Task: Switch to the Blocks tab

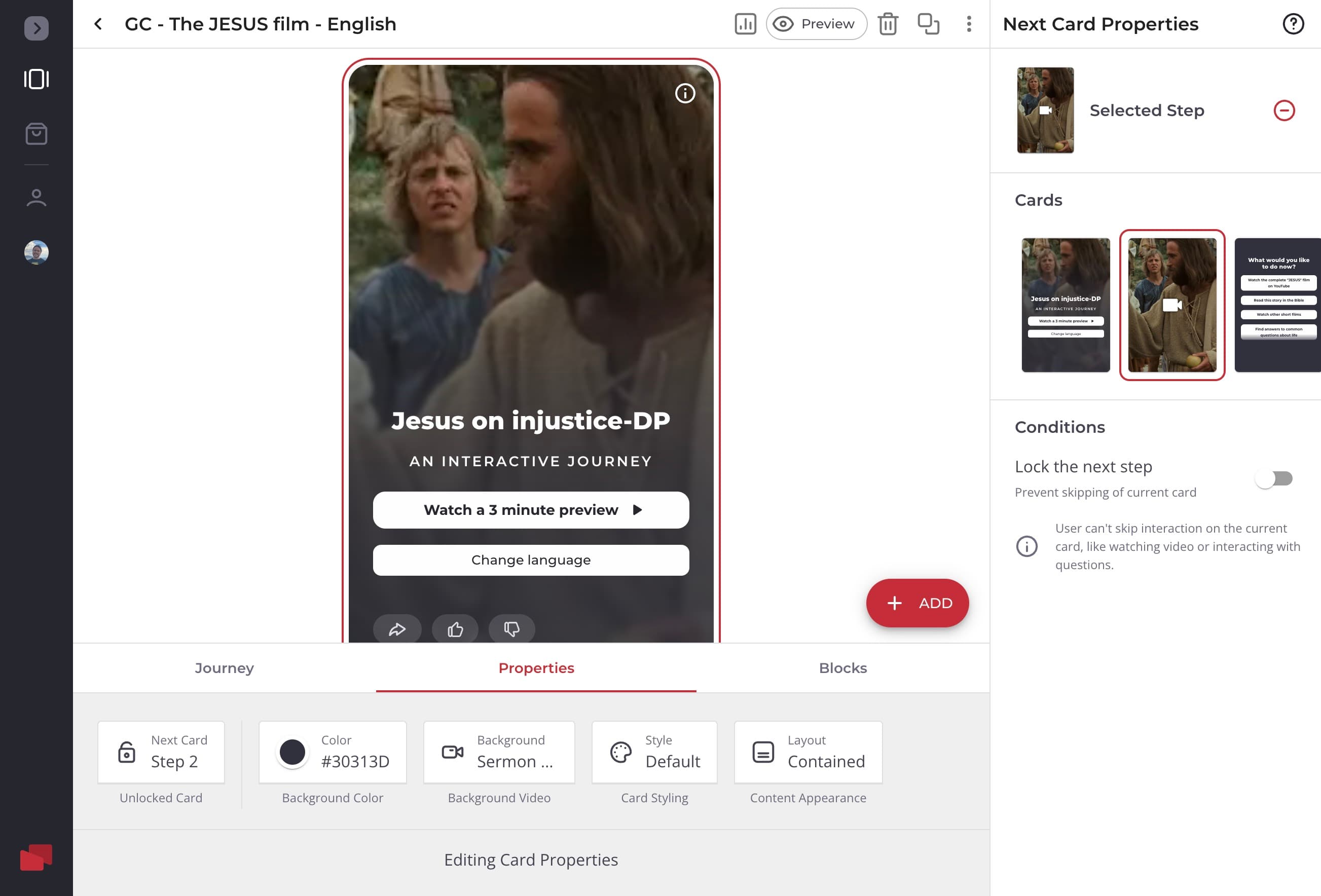Action: pyautogui.click(x=843, y=668)
